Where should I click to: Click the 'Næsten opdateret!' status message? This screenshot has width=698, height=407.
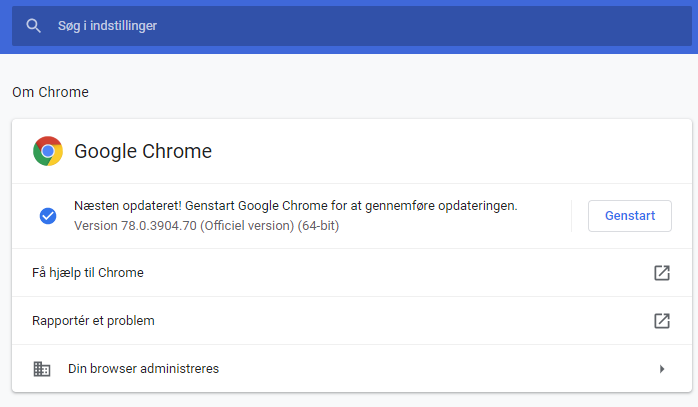[296, 206]
